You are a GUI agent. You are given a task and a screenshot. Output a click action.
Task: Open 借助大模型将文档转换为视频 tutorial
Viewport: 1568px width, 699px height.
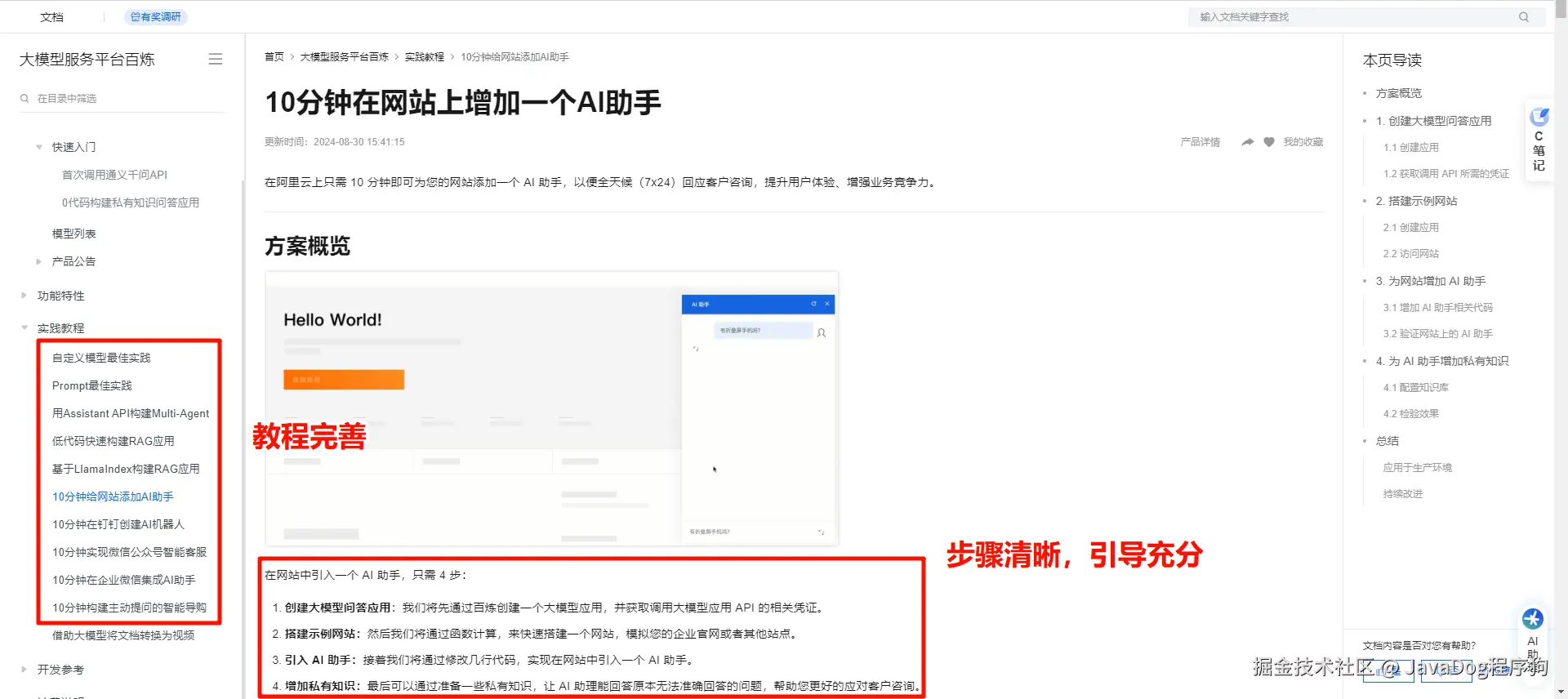[123, 635]
